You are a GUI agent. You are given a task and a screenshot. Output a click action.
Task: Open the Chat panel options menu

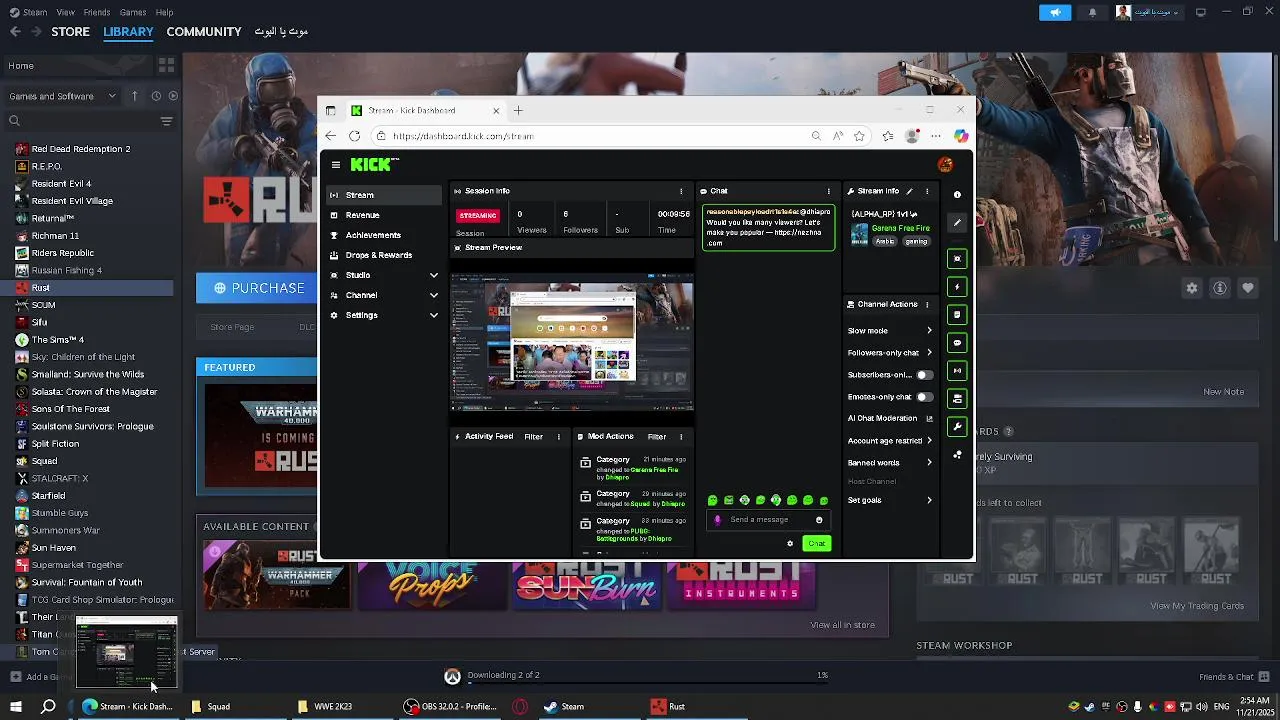(x=828, y=191)
